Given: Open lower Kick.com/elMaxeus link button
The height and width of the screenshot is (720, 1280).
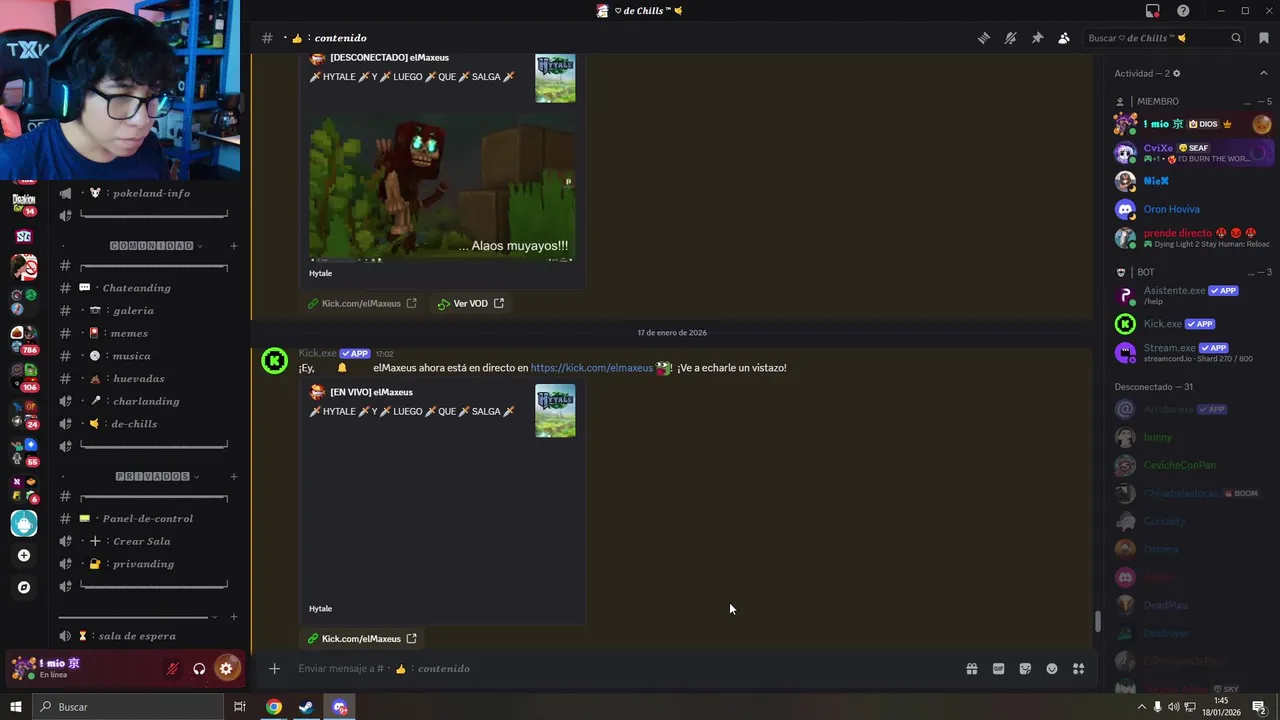Looking at the screenshot, I should 362,638.
